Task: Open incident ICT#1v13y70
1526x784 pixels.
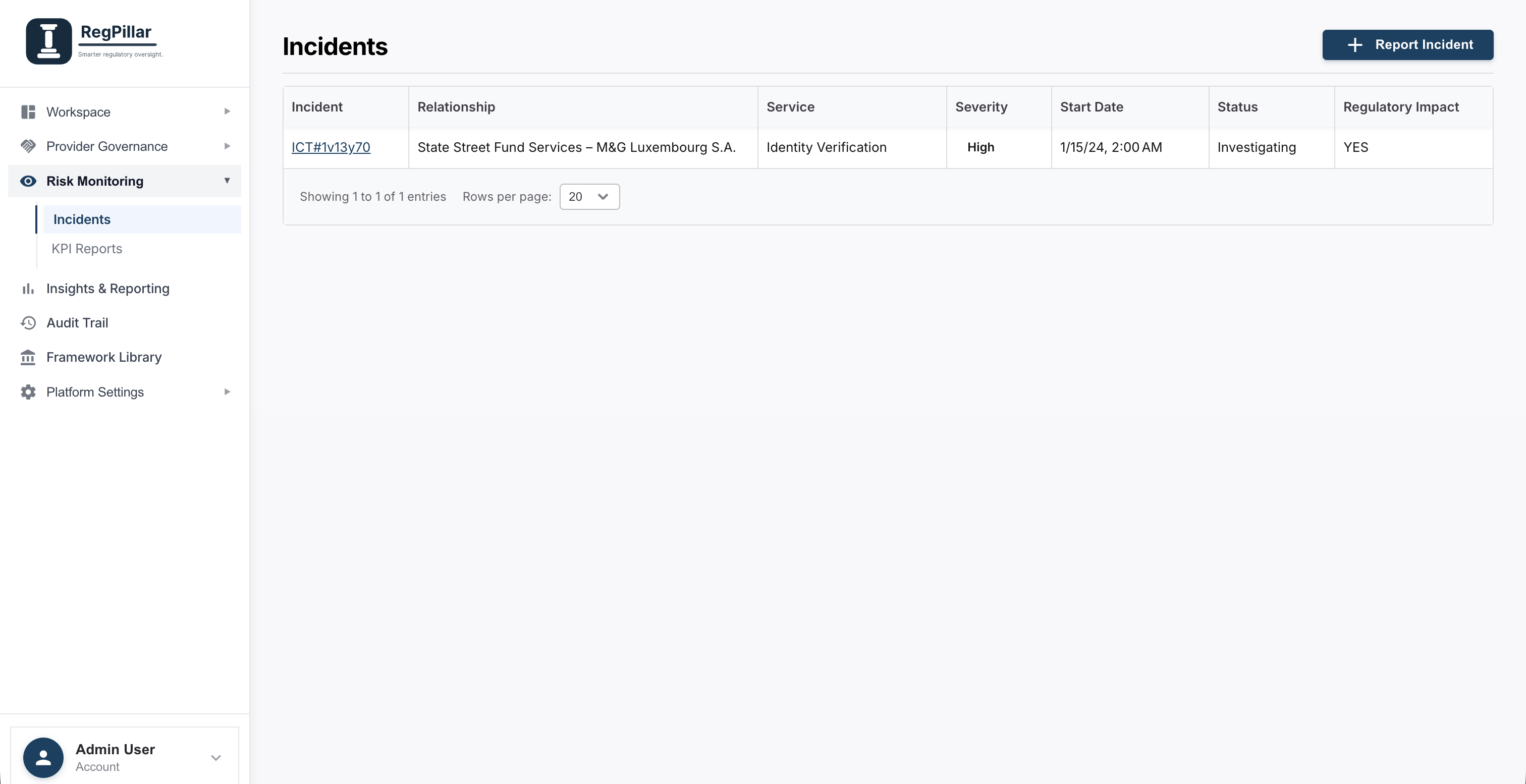Action: pos(331,147)
